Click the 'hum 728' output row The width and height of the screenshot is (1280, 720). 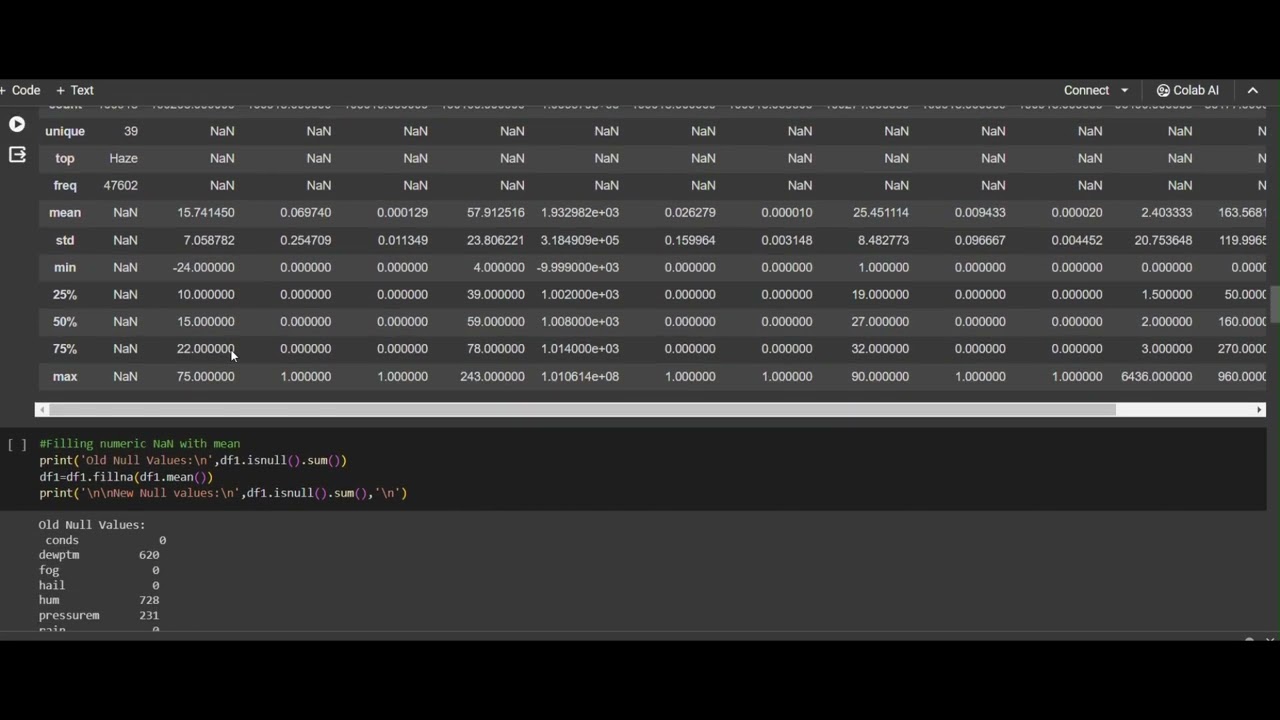(x=99, y=600)
